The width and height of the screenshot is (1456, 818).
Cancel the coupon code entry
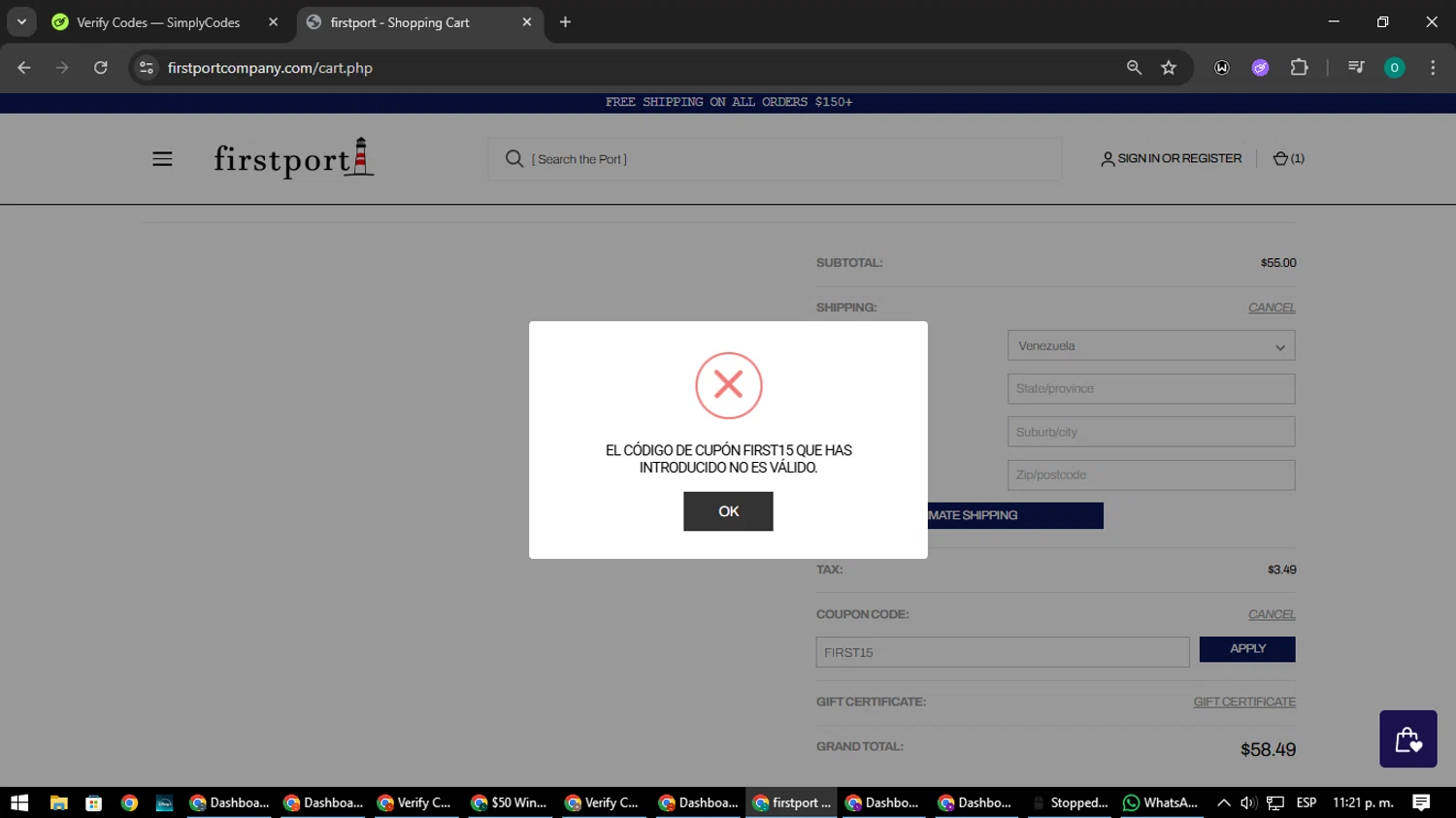[1272, 614]
